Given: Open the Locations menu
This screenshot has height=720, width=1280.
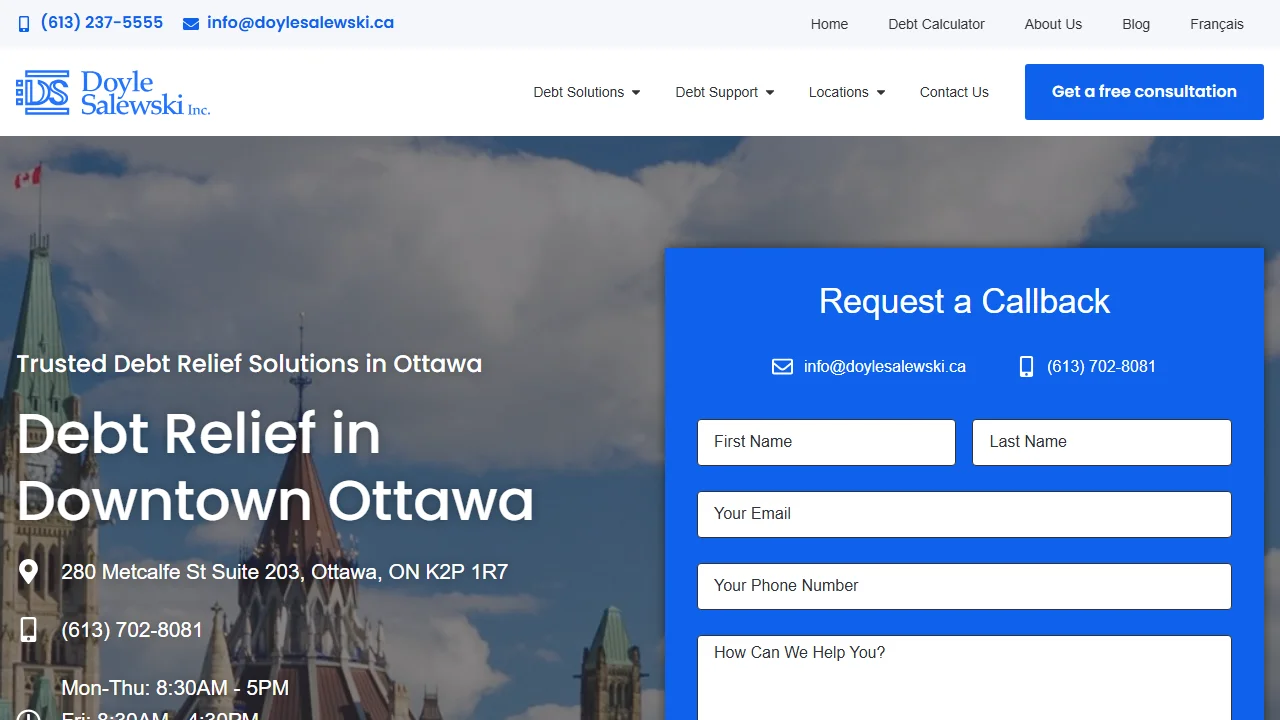Looking at the screenshot, I should pos(839,92).
